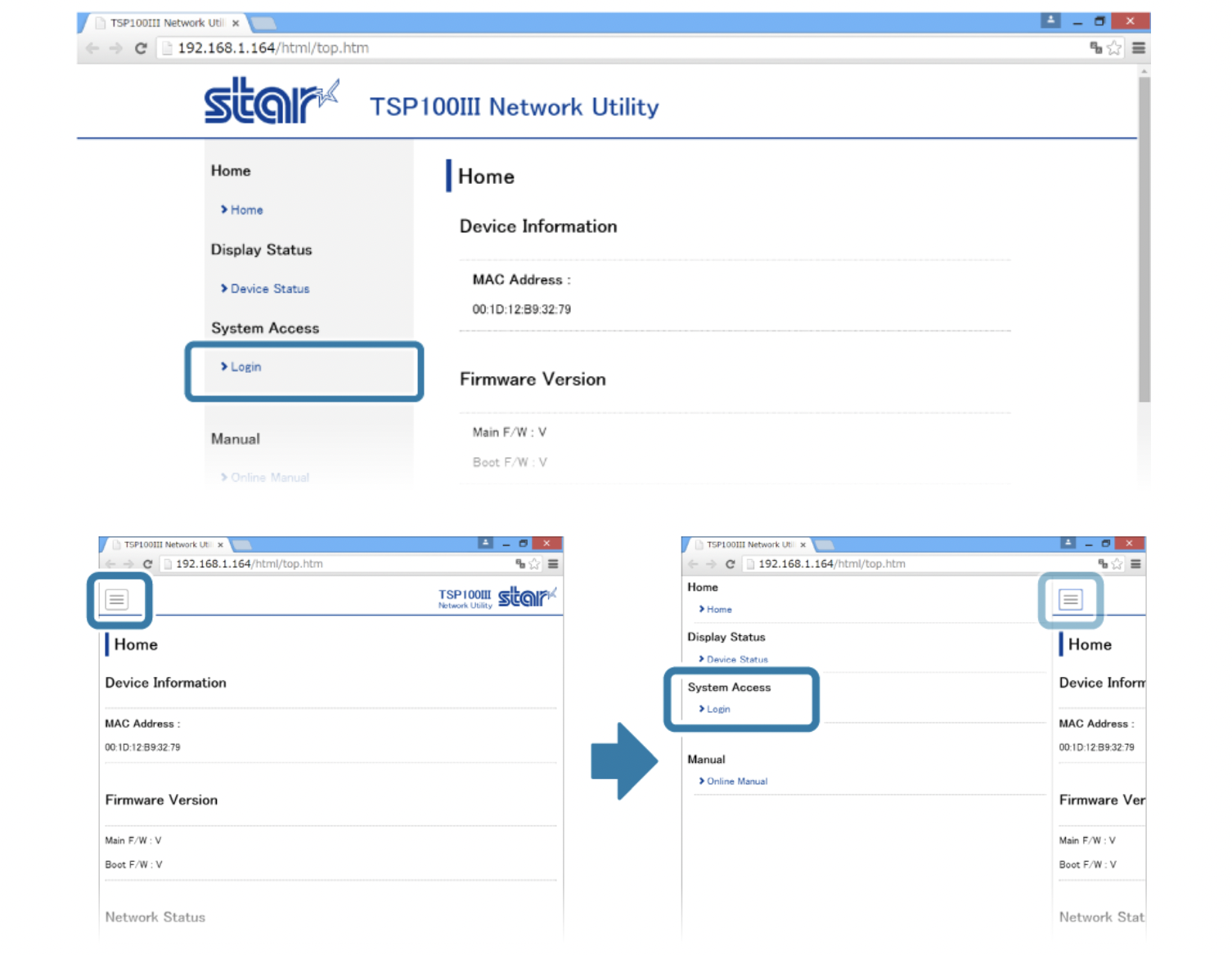Image resolution: width=1232 pixels, height=955 pixels.
Task: Click the translate icon in the top window's address bar
Action: pyautogui.click(x=1095, y=48)
